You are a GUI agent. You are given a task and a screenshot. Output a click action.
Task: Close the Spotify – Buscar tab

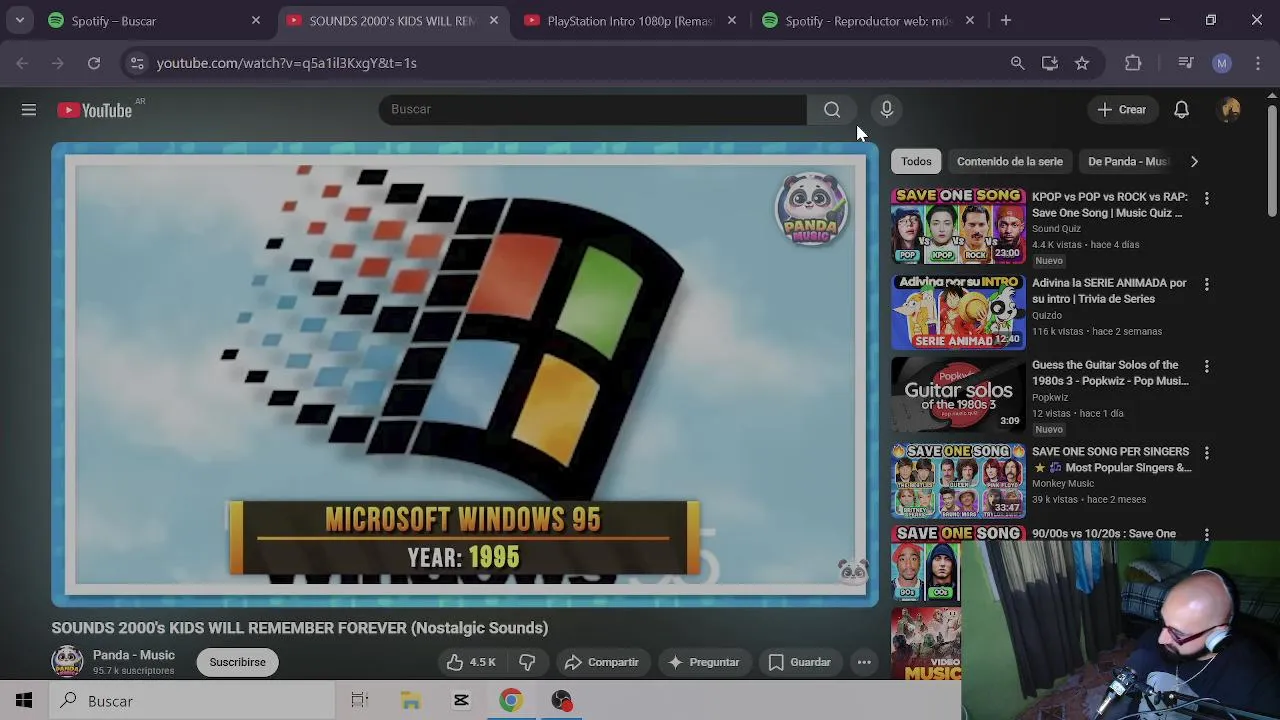[256, 20]
